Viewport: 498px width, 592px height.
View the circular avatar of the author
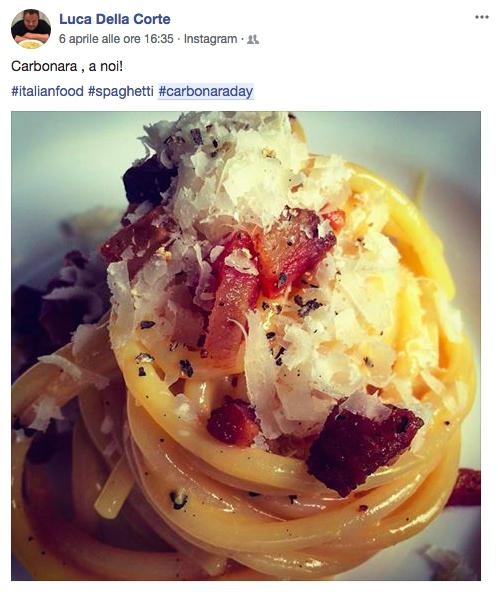tap(31, 29)
